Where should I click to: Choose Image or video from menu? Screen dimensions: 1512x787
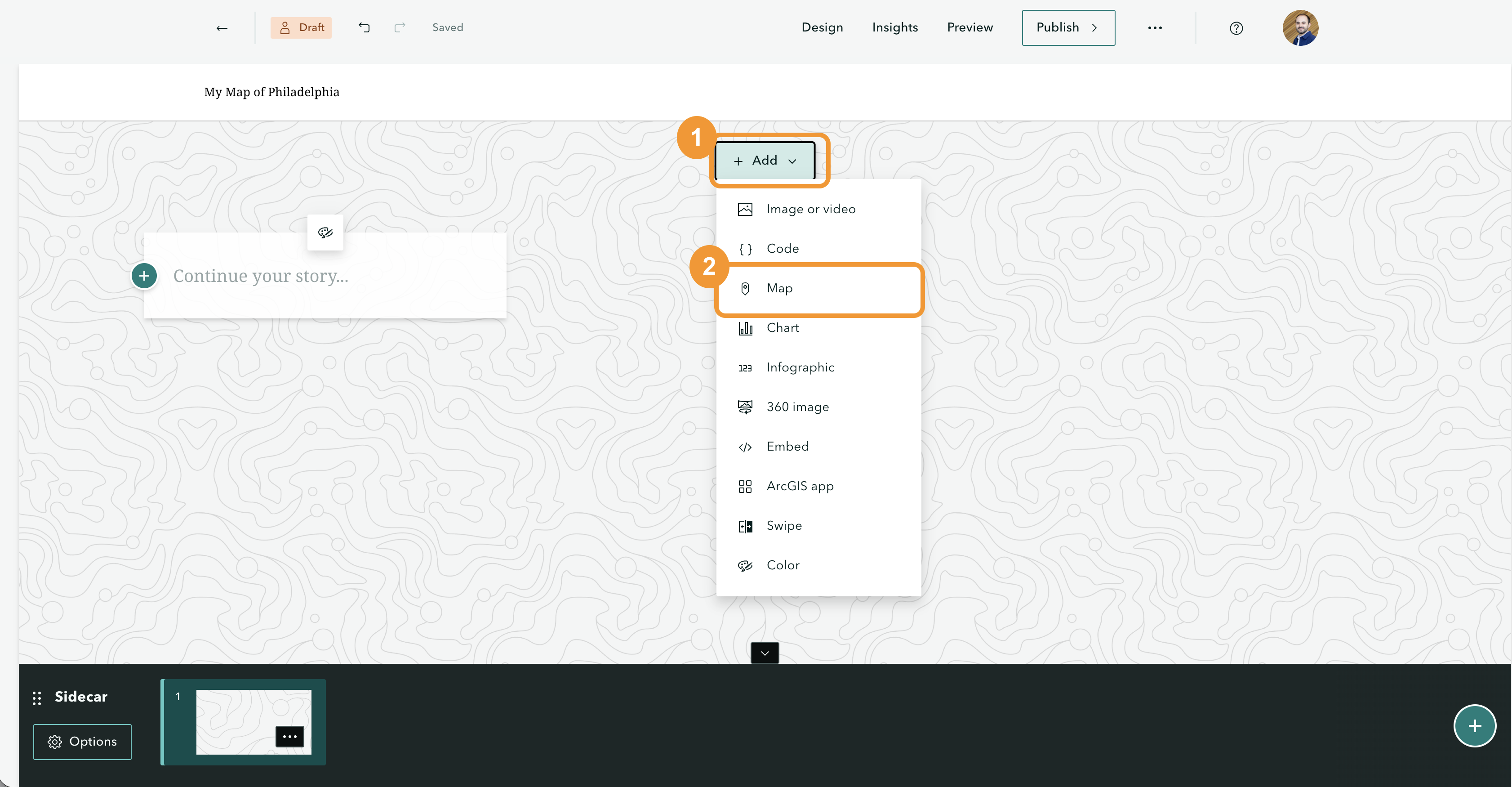(818, 209)
